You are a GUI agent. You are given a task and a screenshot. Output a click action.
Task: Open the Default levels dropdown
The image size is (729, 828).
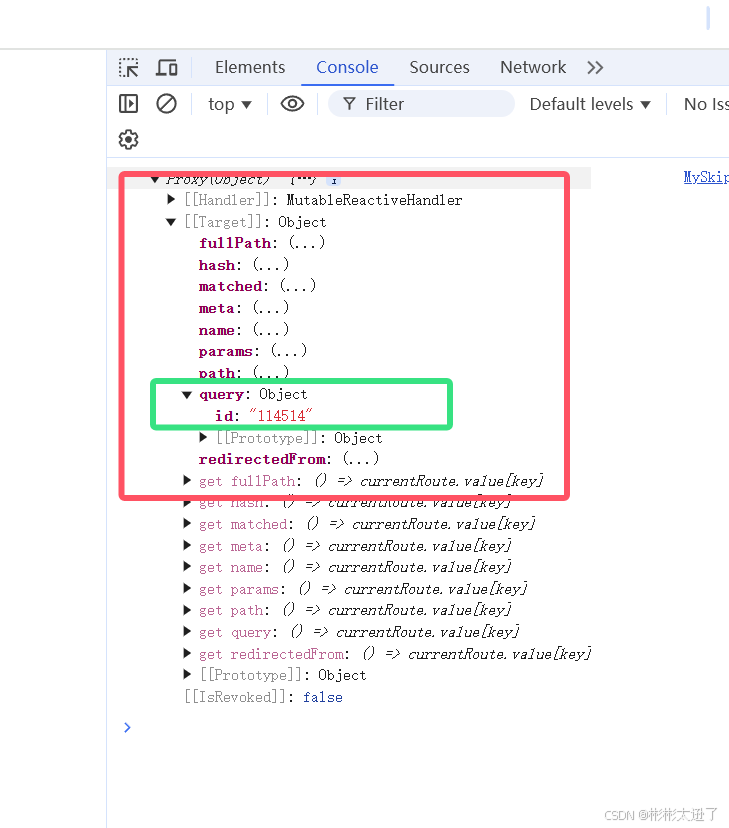tap(590, 104)
